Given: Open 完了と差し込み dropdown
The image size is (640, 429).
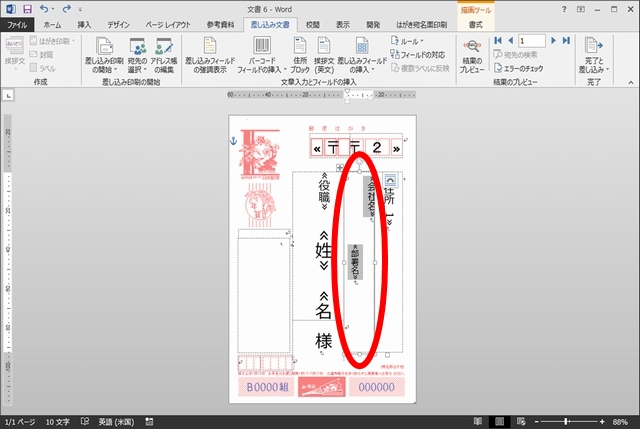Looking at the screenshot, I should (593, 56).
